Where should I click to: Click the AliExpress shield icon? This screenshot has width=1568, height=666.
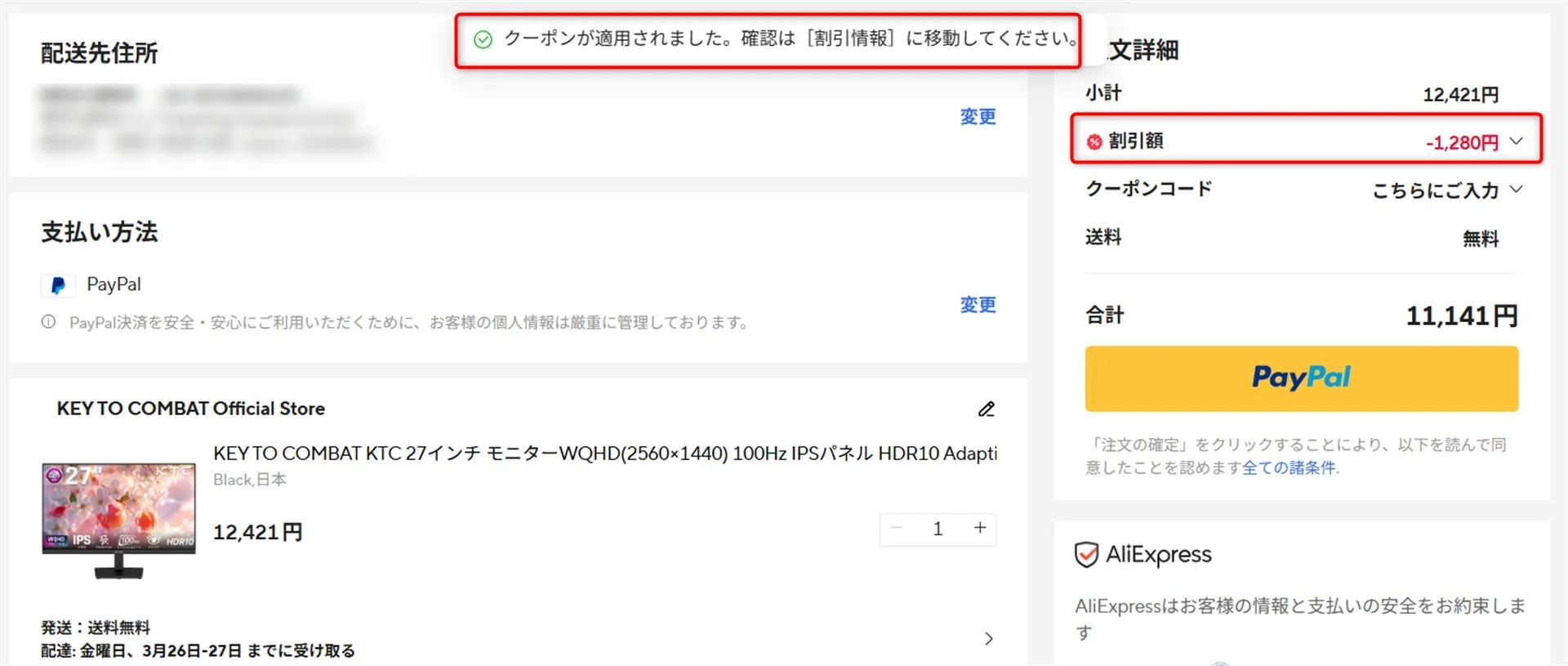pos(1086,555)
